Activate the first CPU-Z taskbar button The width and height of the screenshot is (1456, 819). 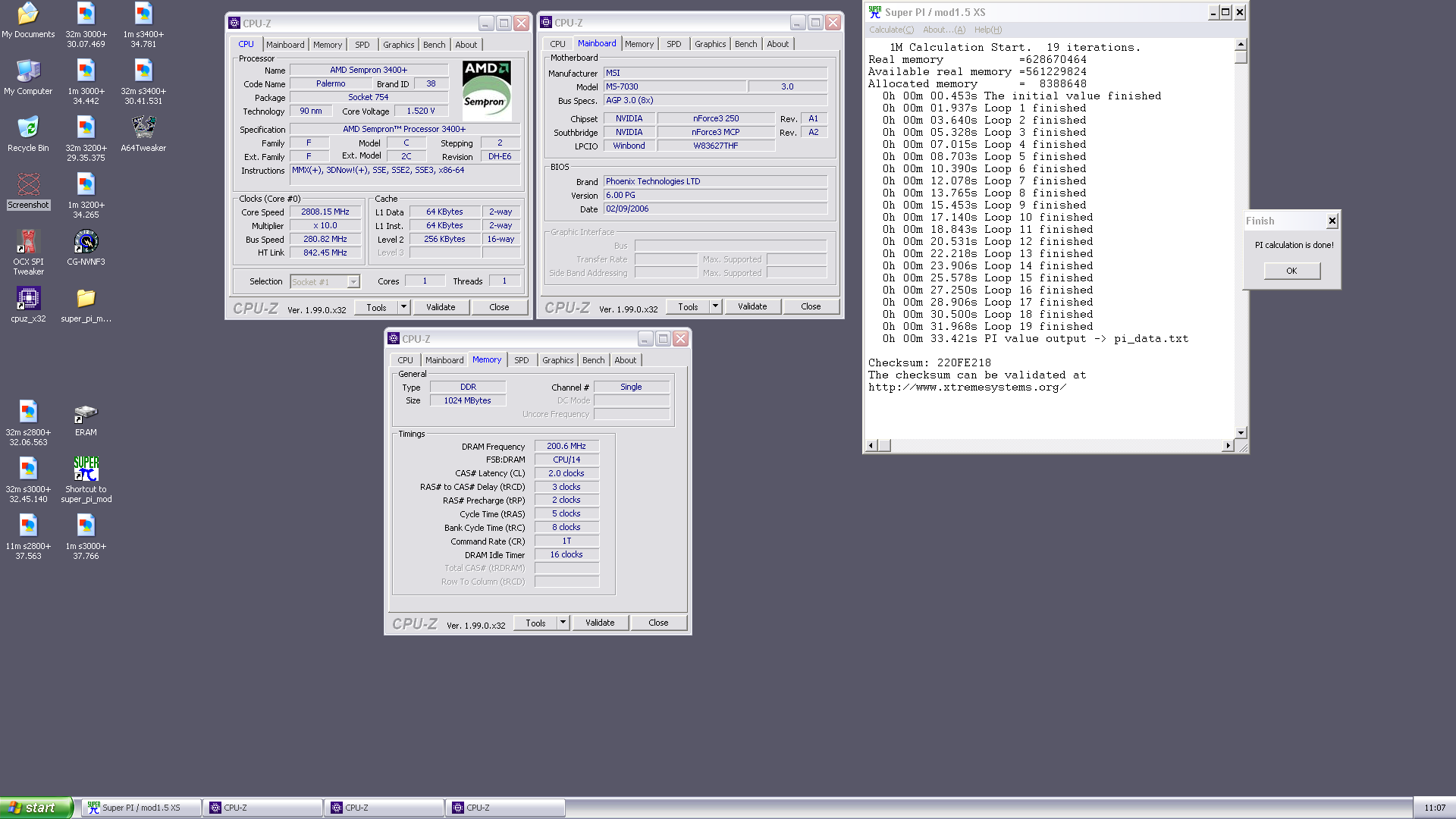[262, 808]
